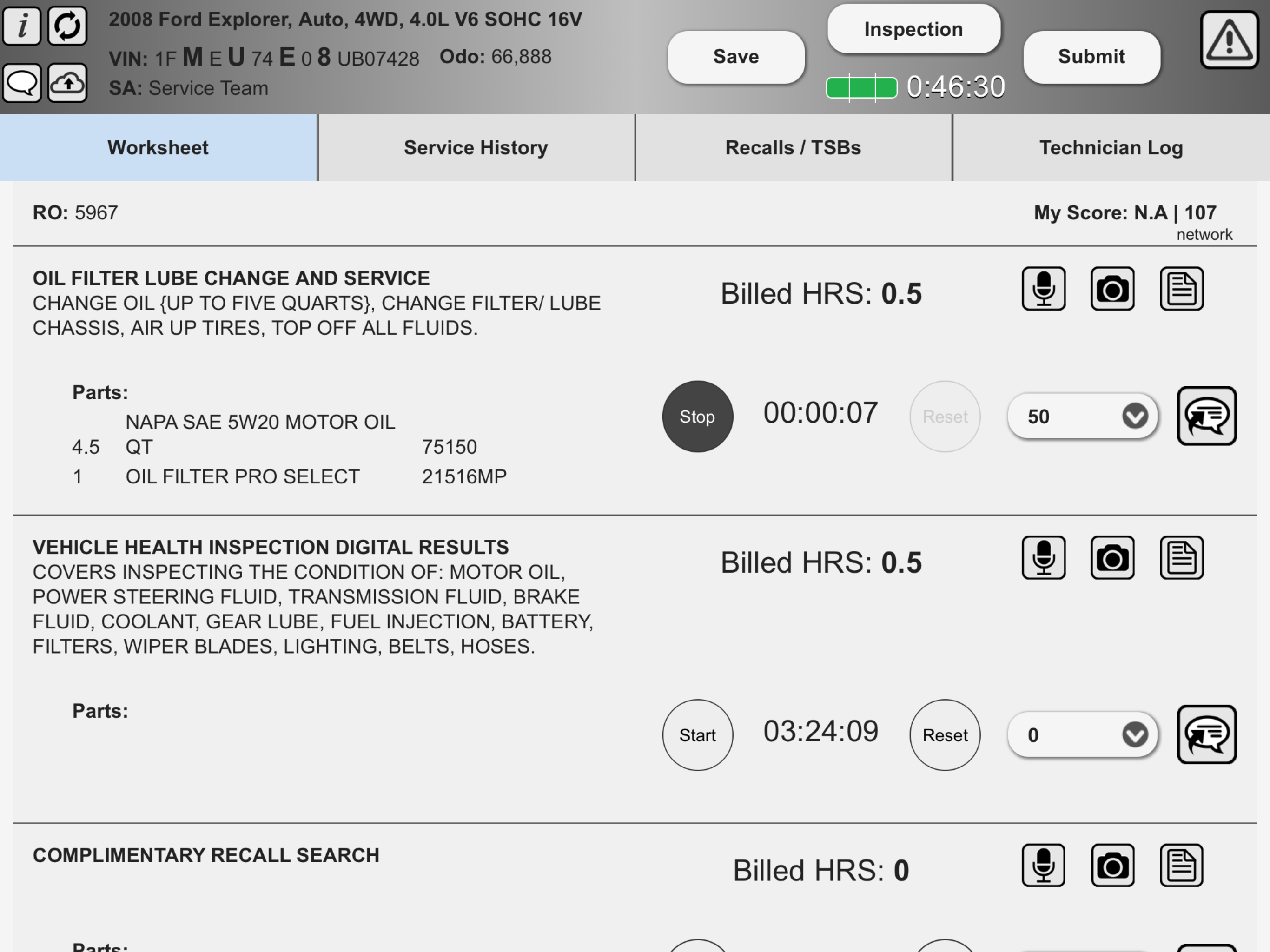Open the warning triangle alert icon
Screen dimensions: 1270x952
1229,40
